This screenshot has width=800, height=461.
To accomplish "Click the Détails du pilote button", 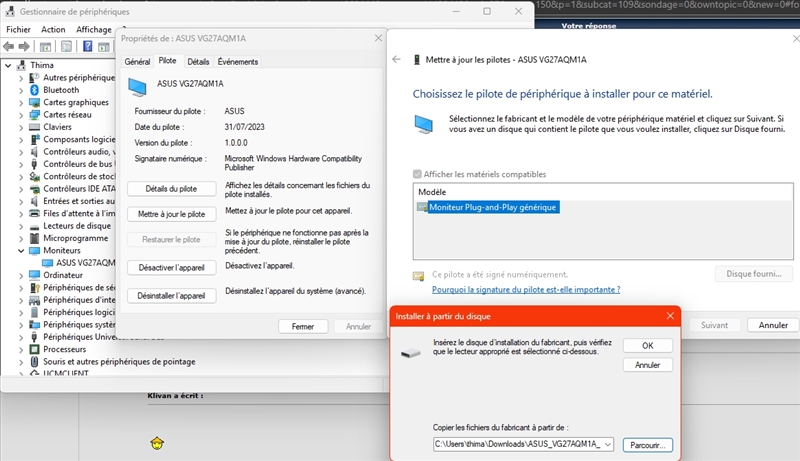I will pyautogui.click(x=171, y=189).
